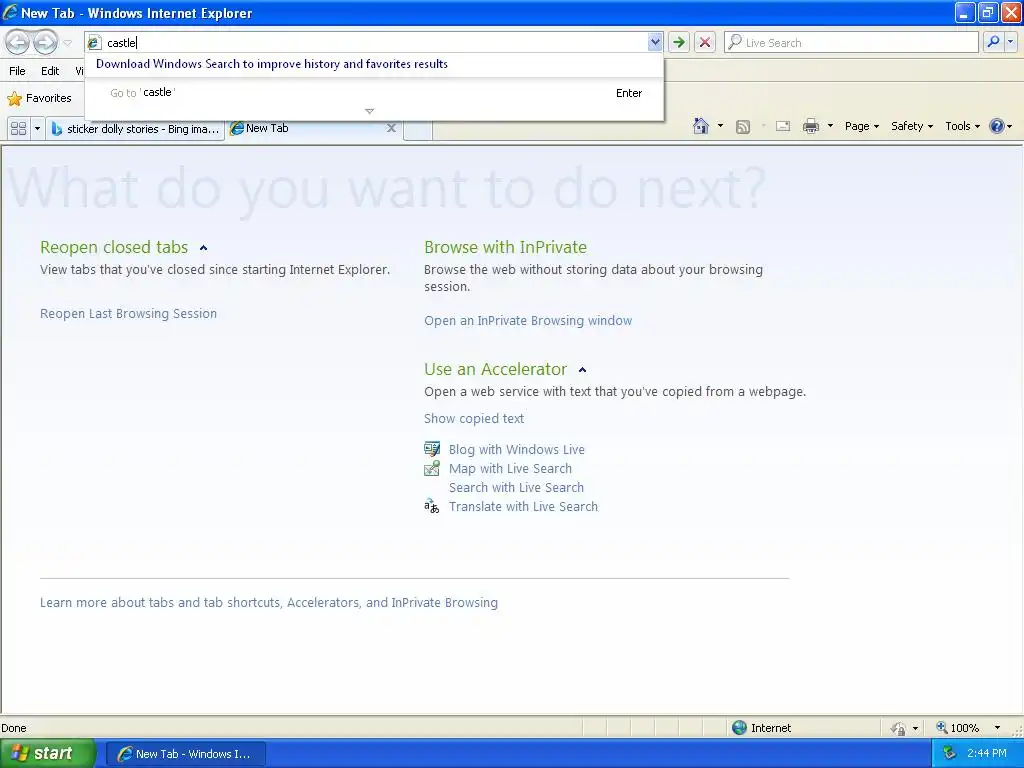Viewport: 1024px width, 768px height.
Task: Click the Browse with InPrivate heading
Action: click(505, 247)
